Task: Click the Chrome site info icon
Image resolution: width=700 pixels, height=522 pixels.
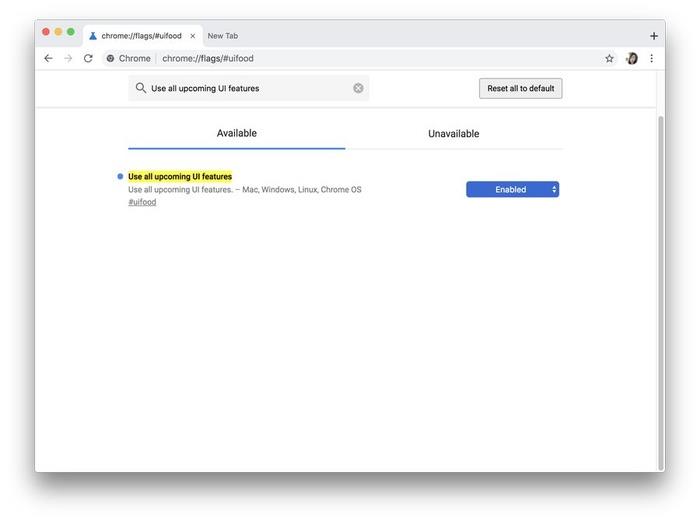Action: (111, 59)
